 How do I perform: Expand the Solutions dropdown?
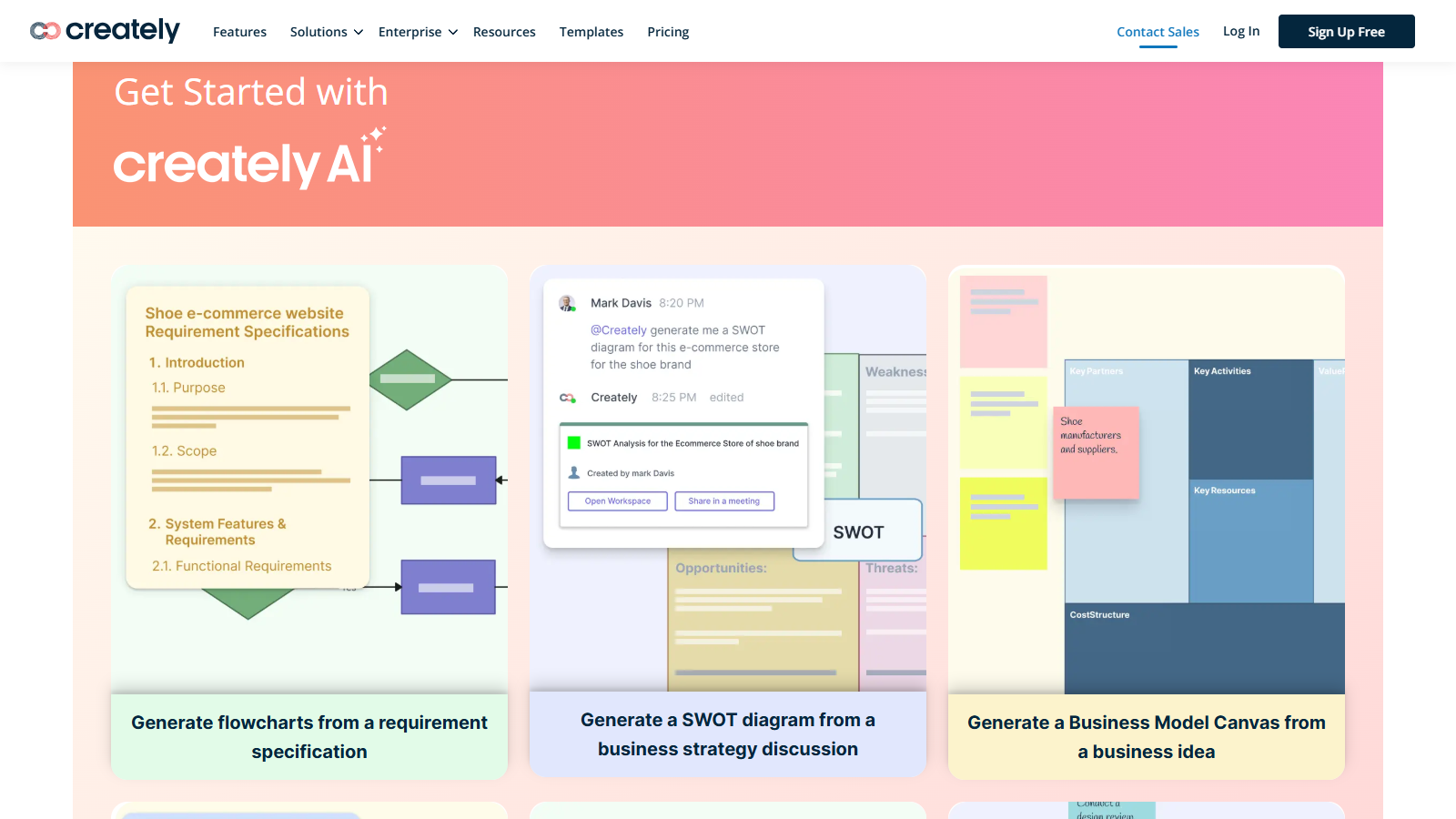tap(327, 32)
